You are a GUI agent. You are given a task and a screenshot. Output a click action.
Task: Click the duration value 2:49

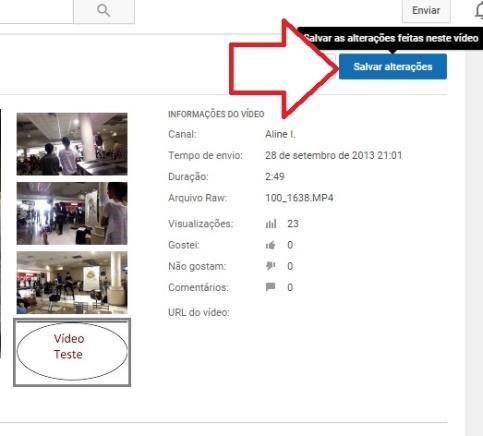pyautogui.click(x=275, y=177)
